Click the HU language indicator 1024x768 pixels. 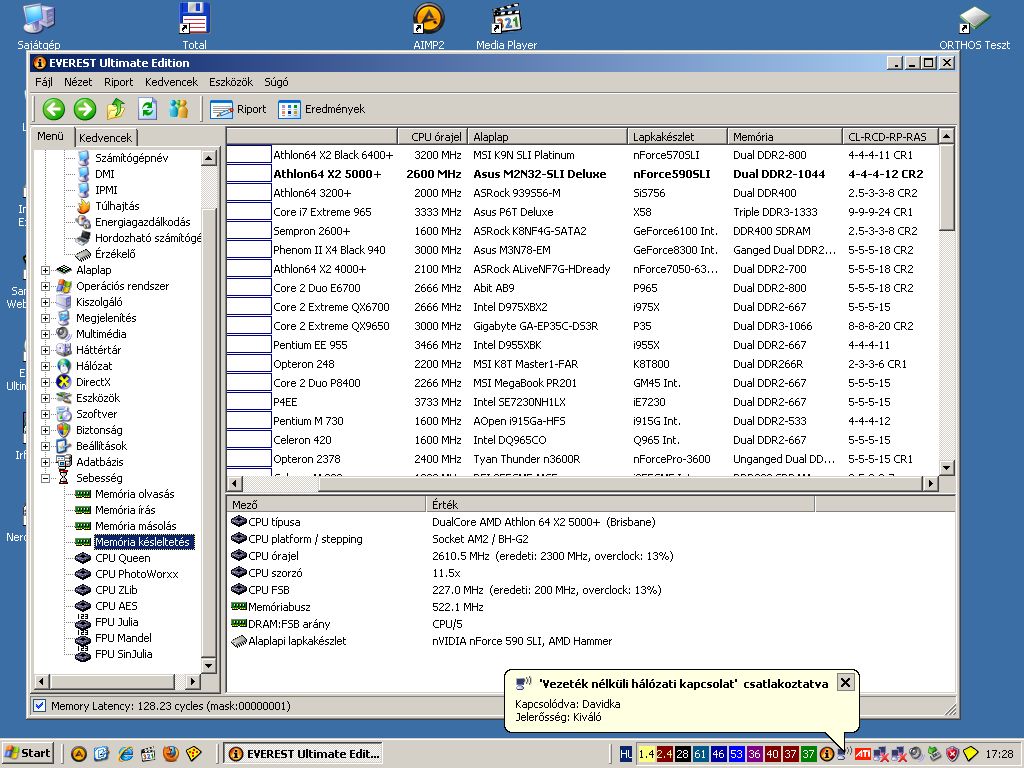625,754
